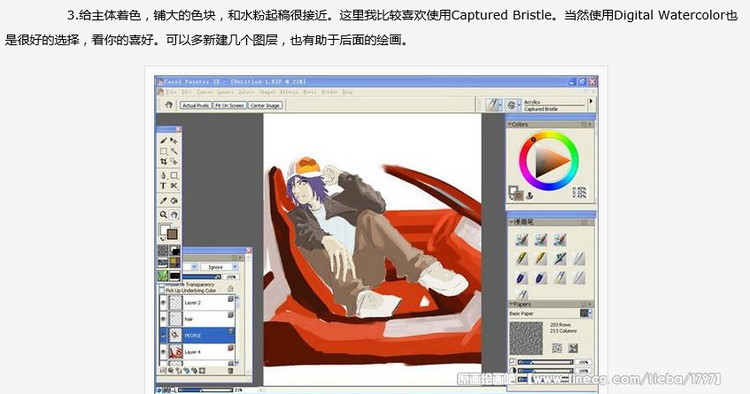The width and height of the screenshot is (750, 394).
Task: Choose the Magnifier tool in toolbox
Action: click(x=164, y=215)
